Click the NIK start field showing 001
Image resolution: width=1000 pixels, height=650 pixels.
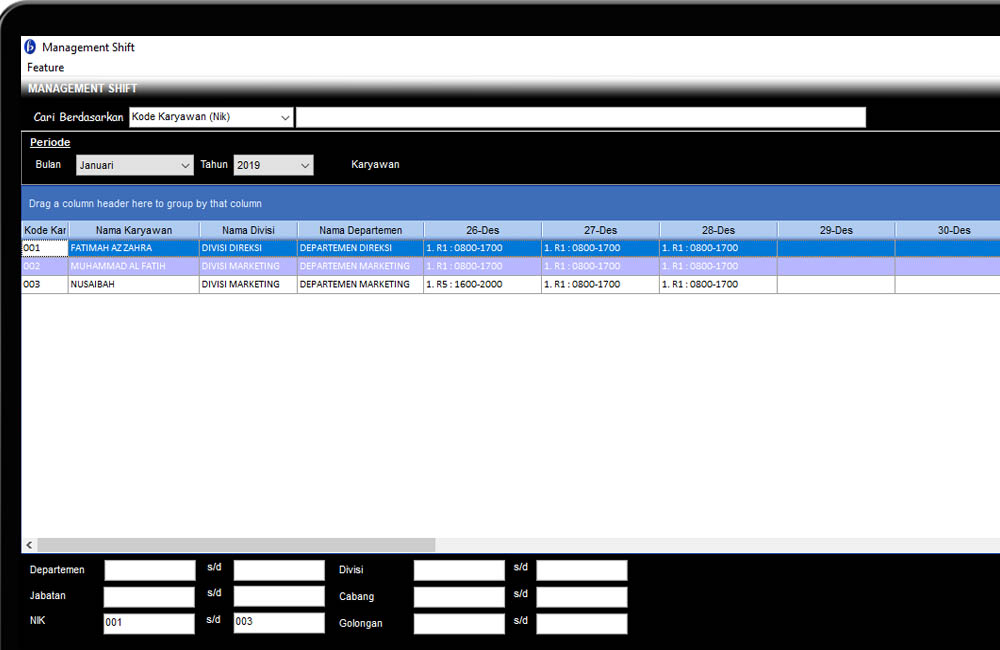(150, 623)
